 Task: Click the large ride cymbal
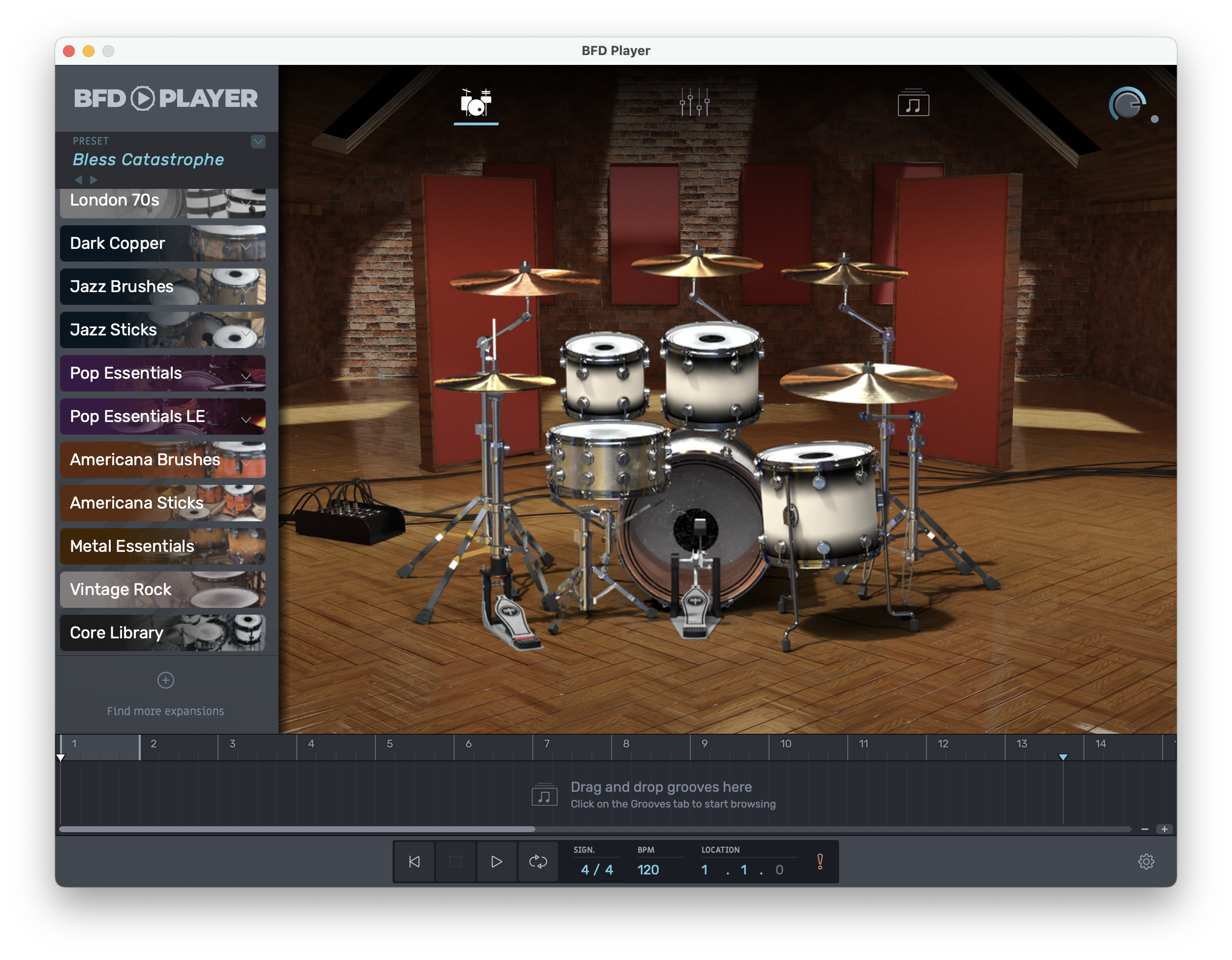(869, 383)
